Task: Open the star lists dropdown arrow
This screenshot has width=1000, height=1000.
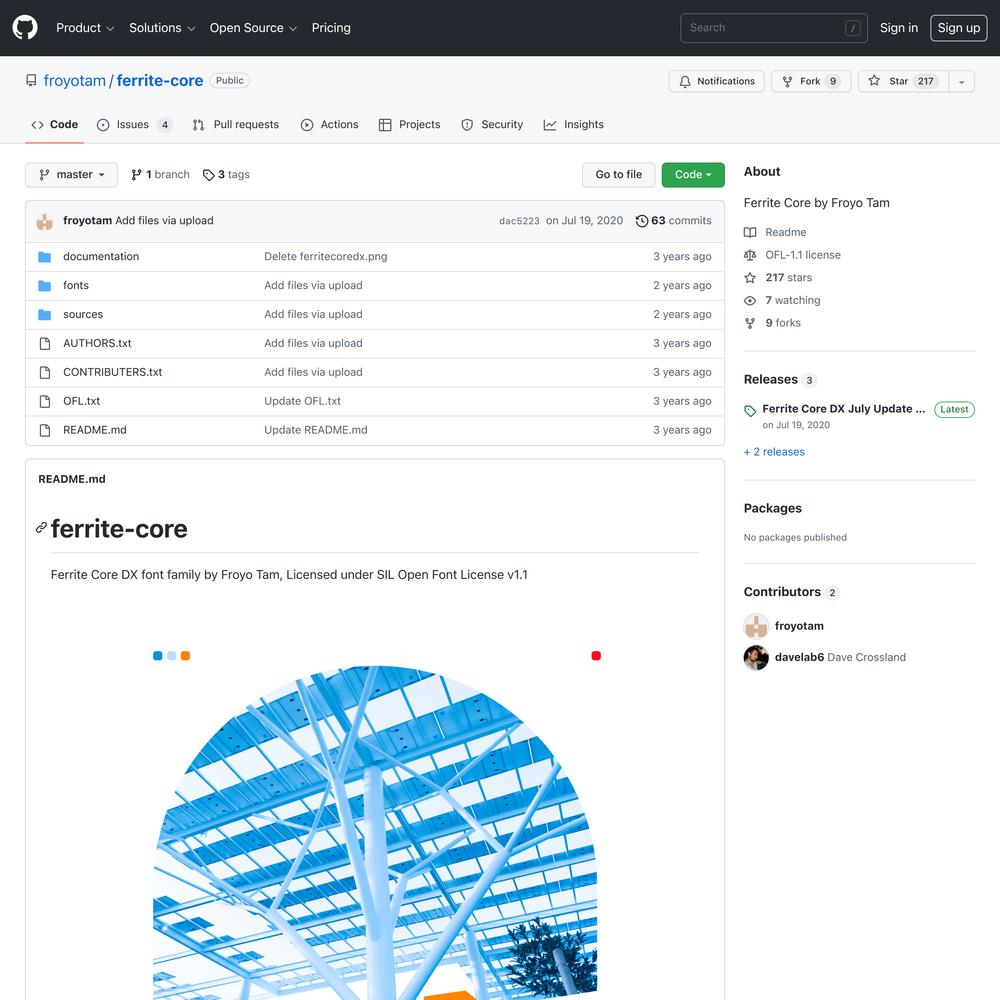Action: [961, 81]
